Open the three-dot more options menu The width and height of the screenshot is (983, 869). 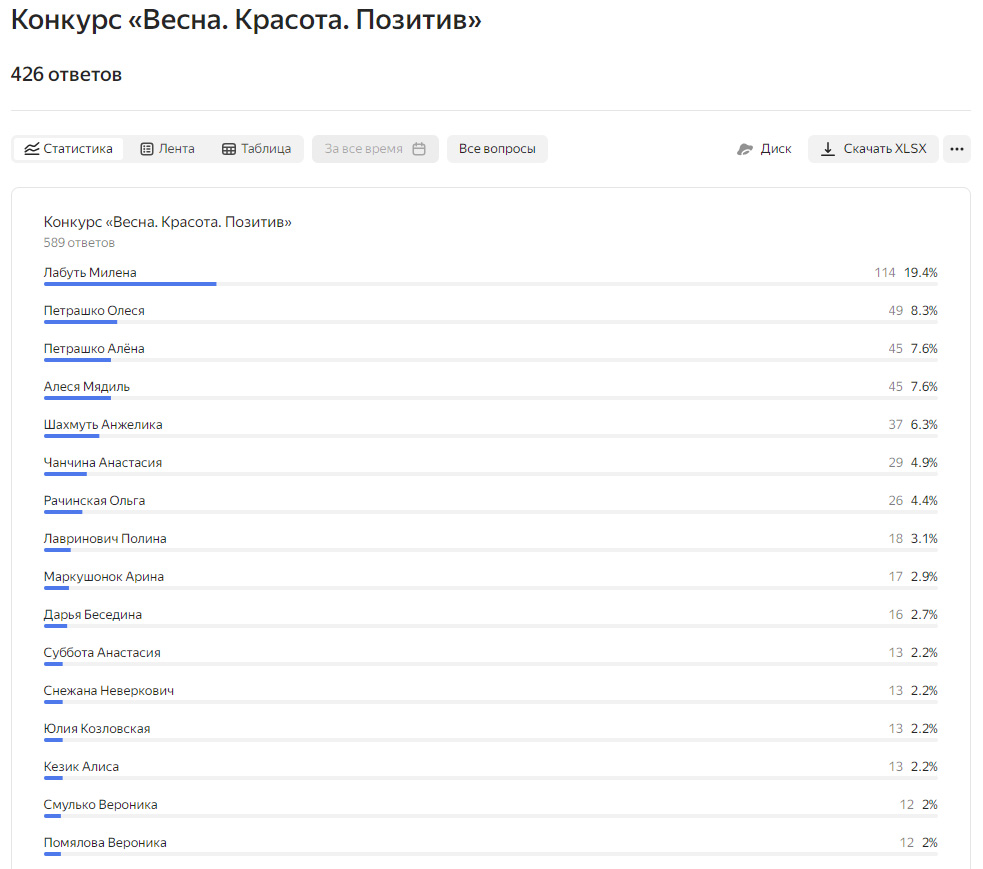tap(957, 149)
